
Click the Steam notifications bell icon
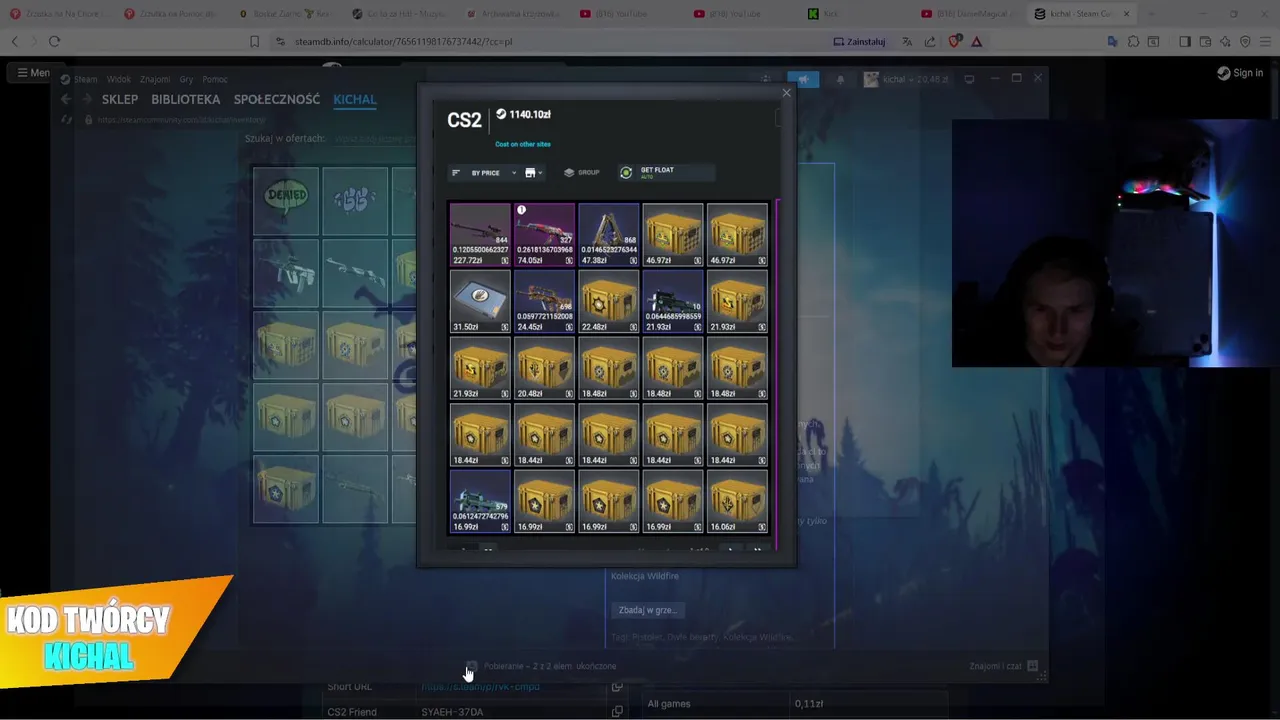tap(840, 80)
